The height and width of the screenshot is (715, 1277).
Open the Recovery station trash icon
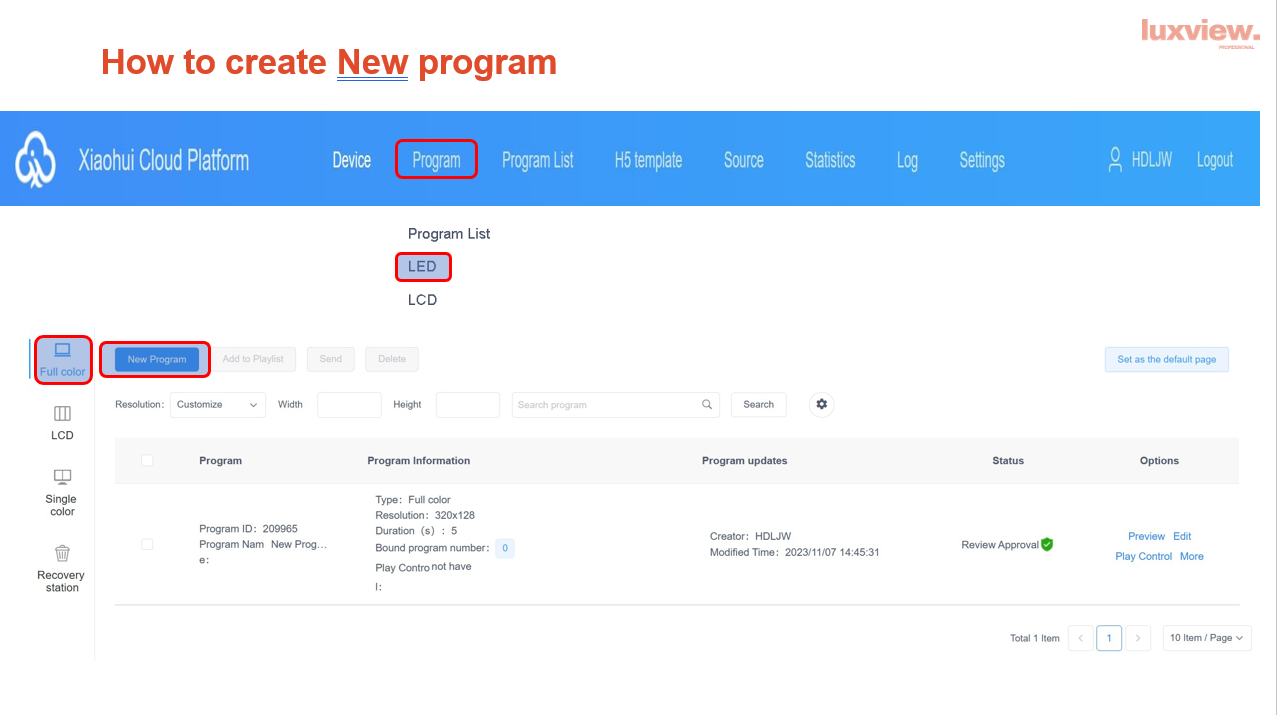(x=62, y=553)
